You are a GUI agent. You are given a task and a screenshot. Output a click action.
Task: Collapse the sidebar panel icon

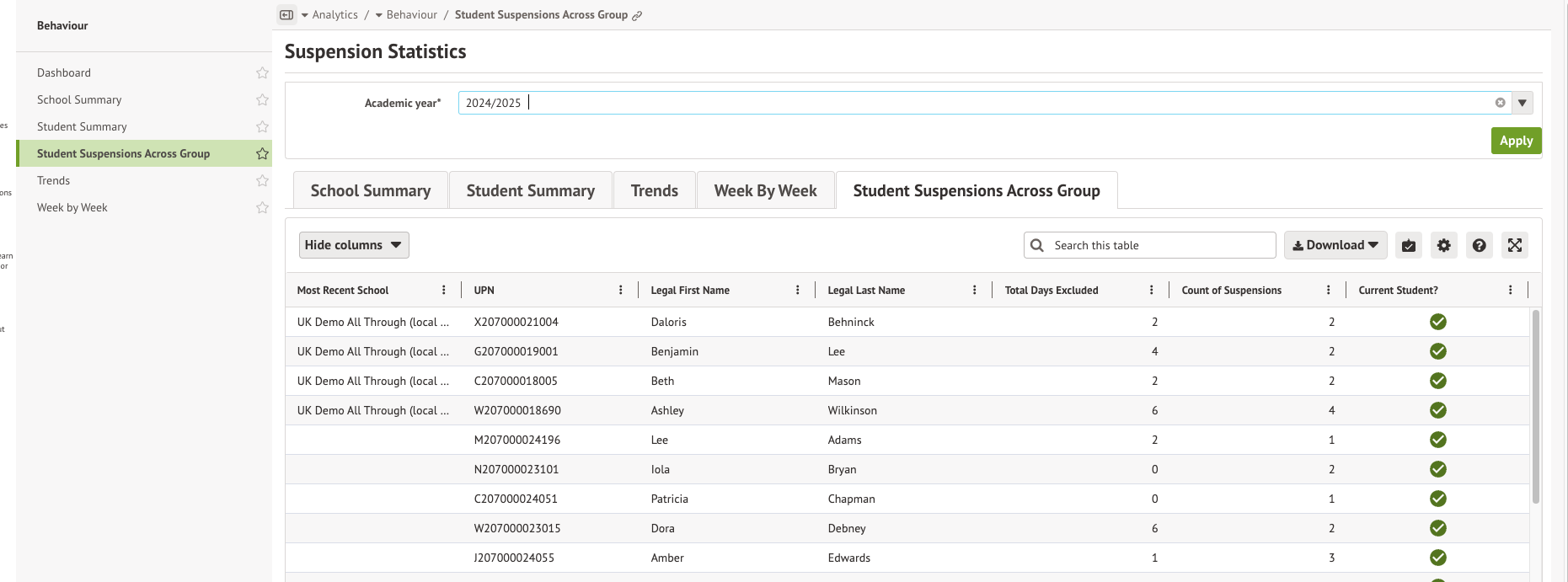[286, 15]
